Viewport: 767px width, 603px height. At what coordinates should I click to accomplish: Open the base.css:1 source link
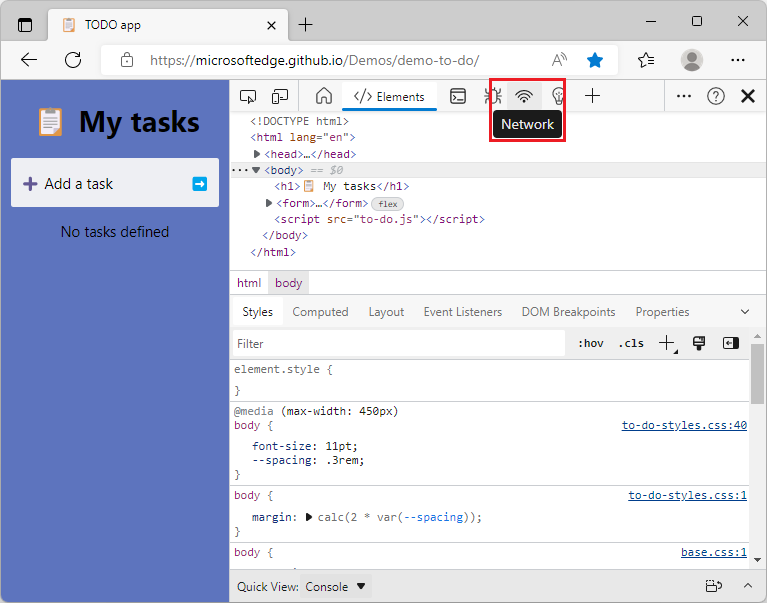tap(714, 552)
